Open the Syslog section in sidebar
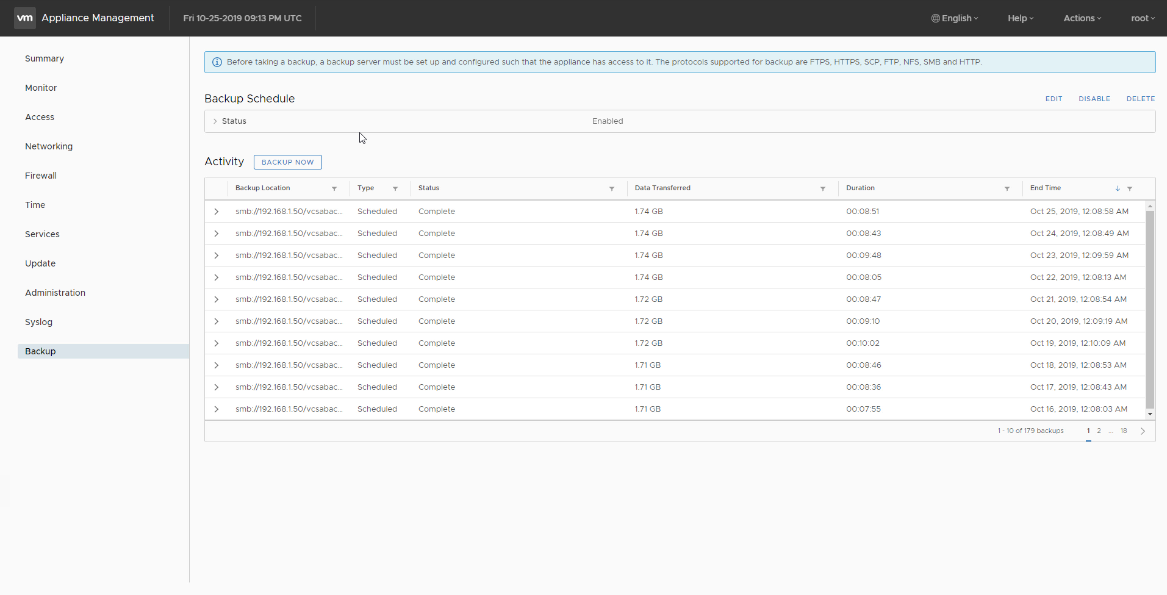This screenshot has height=595, width=1167. click(x=39, y=322)
